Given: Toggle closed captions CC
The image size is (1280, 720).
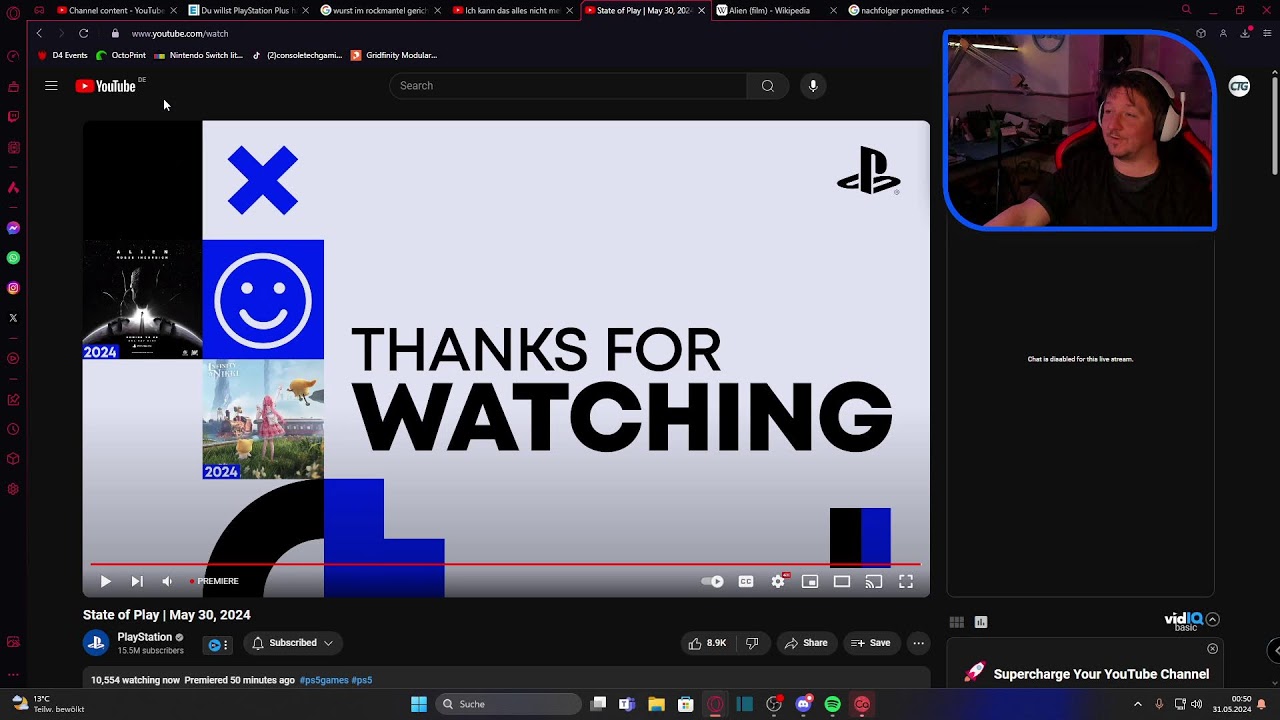Looking at the screenshot, I should (x=746, y=581).
